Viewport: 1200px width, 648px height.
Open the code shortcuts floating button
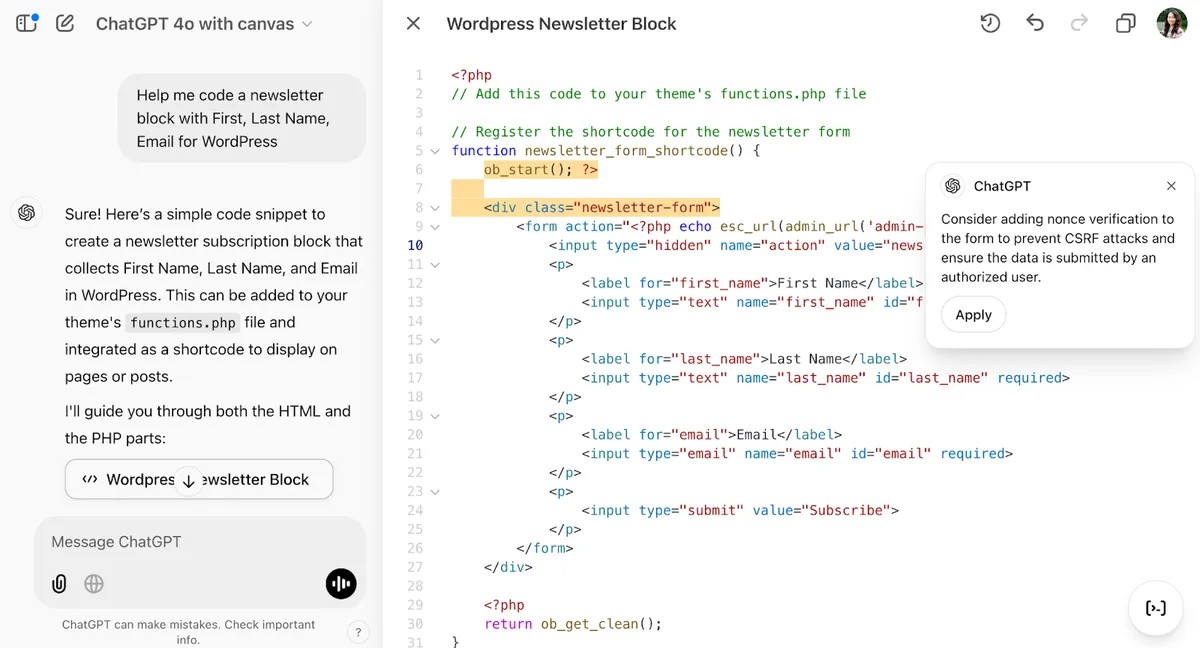point(1155,608)
